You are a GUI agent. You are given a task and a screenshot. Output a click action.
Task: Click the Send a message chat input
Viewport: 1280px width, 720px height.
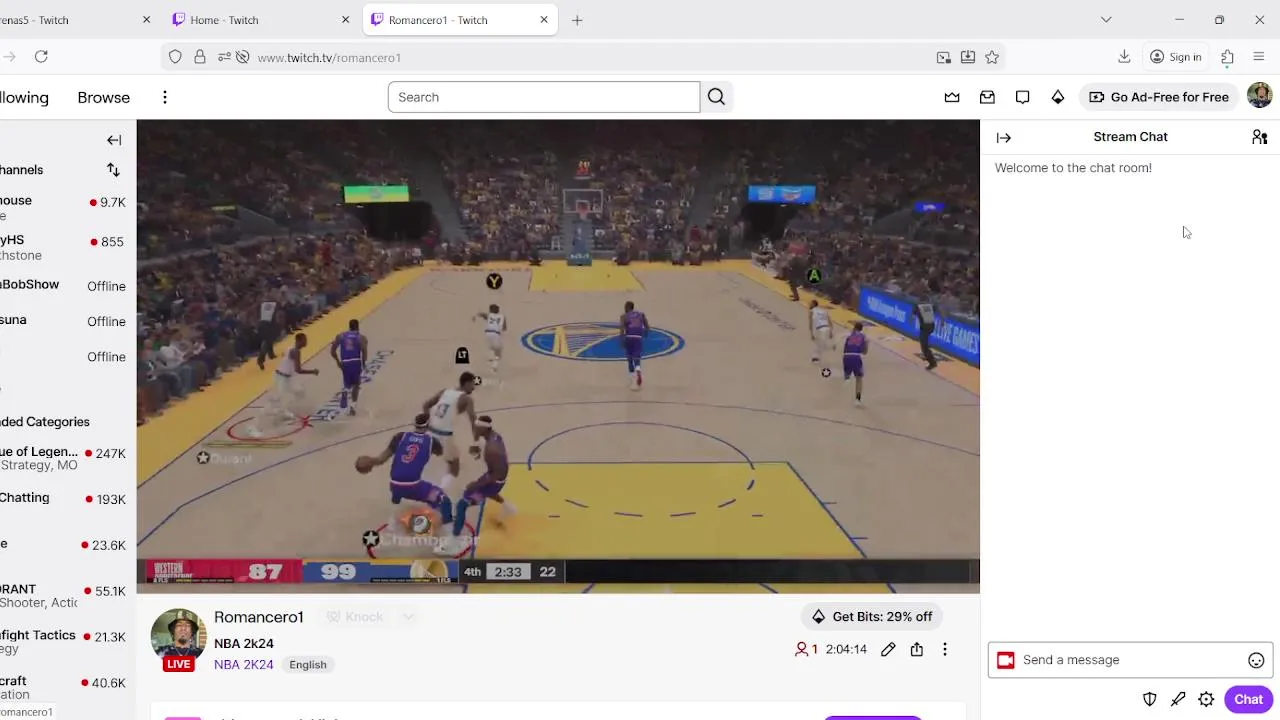tap(1130, 660)
